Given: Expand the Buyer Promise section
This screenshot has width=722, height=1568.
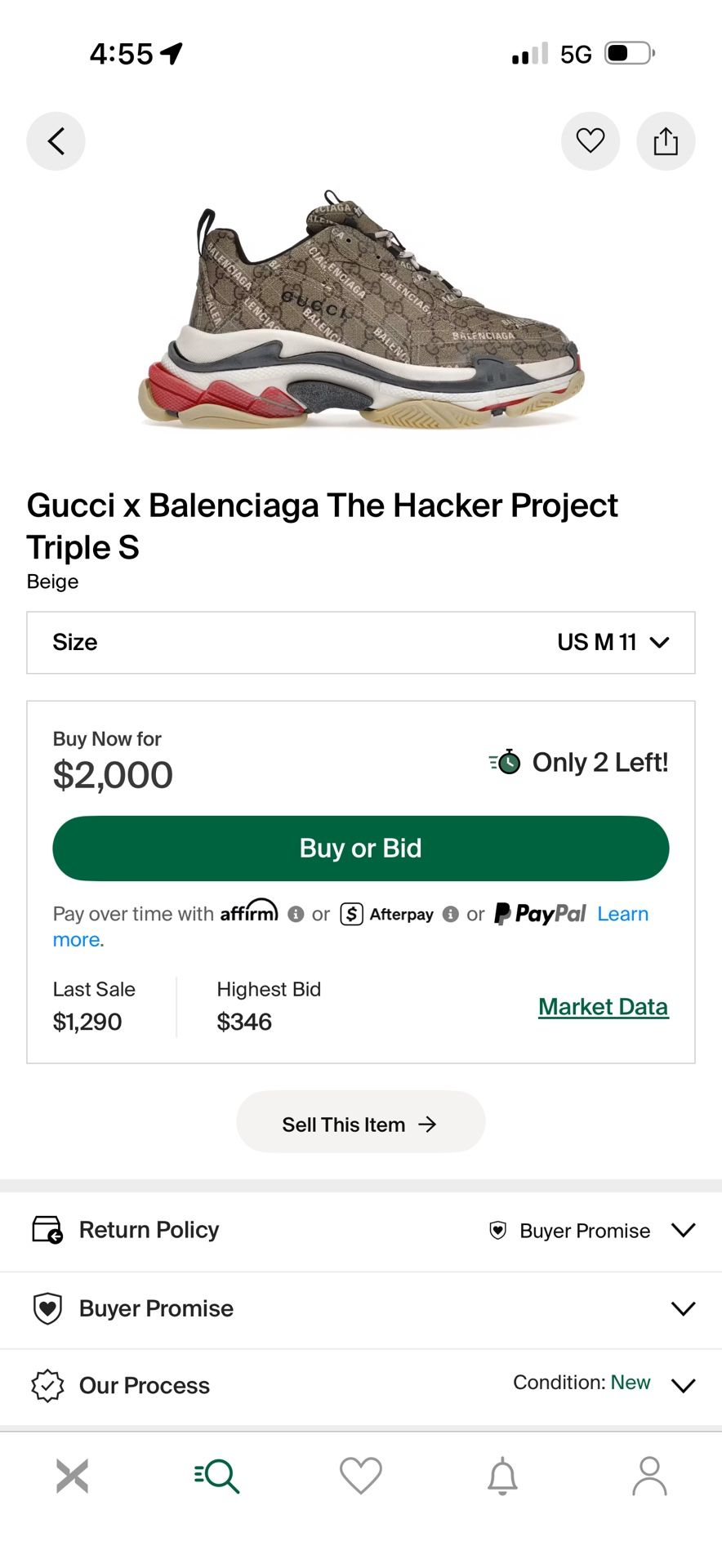Looking at the screenshot, I should pyautogui.click(x=360, y=1308).
